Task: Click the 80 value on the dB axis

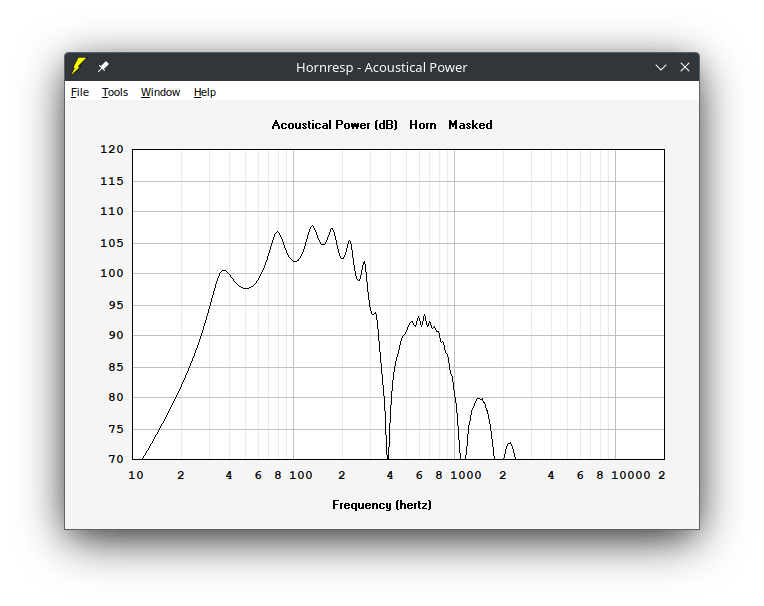Action: click(x=116, y=397)
